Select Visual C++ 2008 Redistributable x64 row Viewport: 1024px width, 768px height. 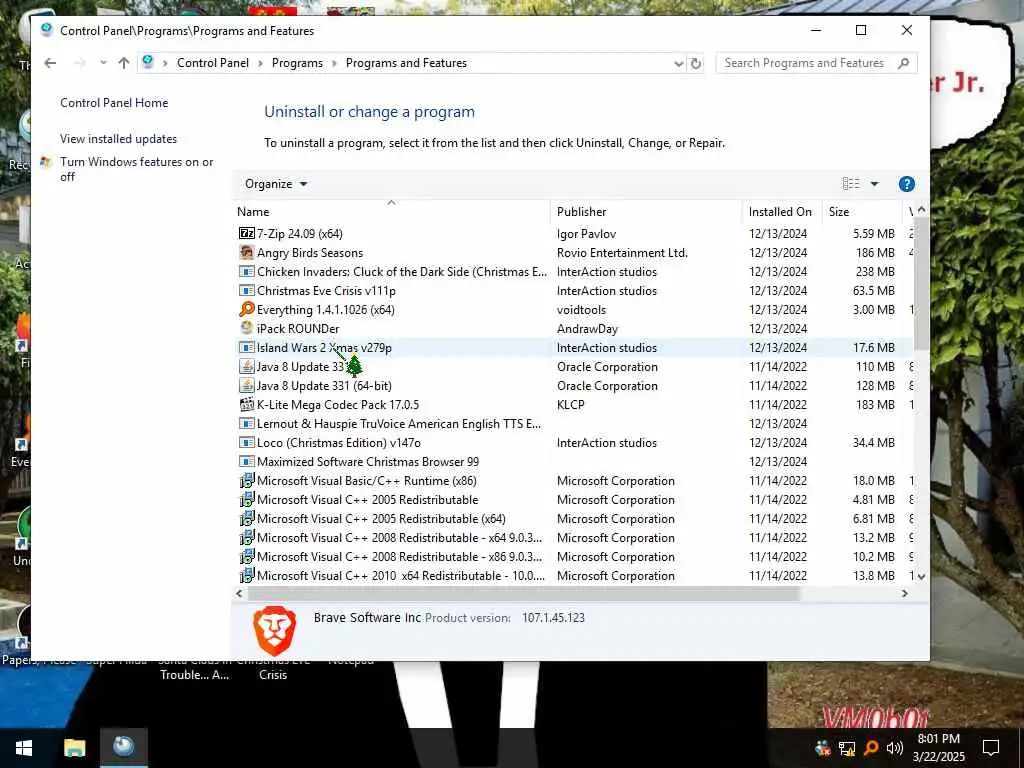pos(573,537)
